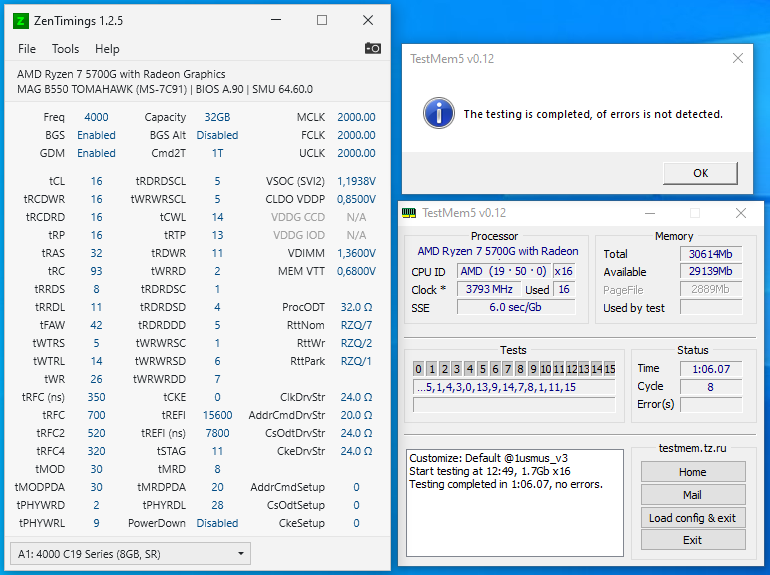
Task: Minimize the ZenTimings window
Action: pyautogui.click(x=276, y=20)
